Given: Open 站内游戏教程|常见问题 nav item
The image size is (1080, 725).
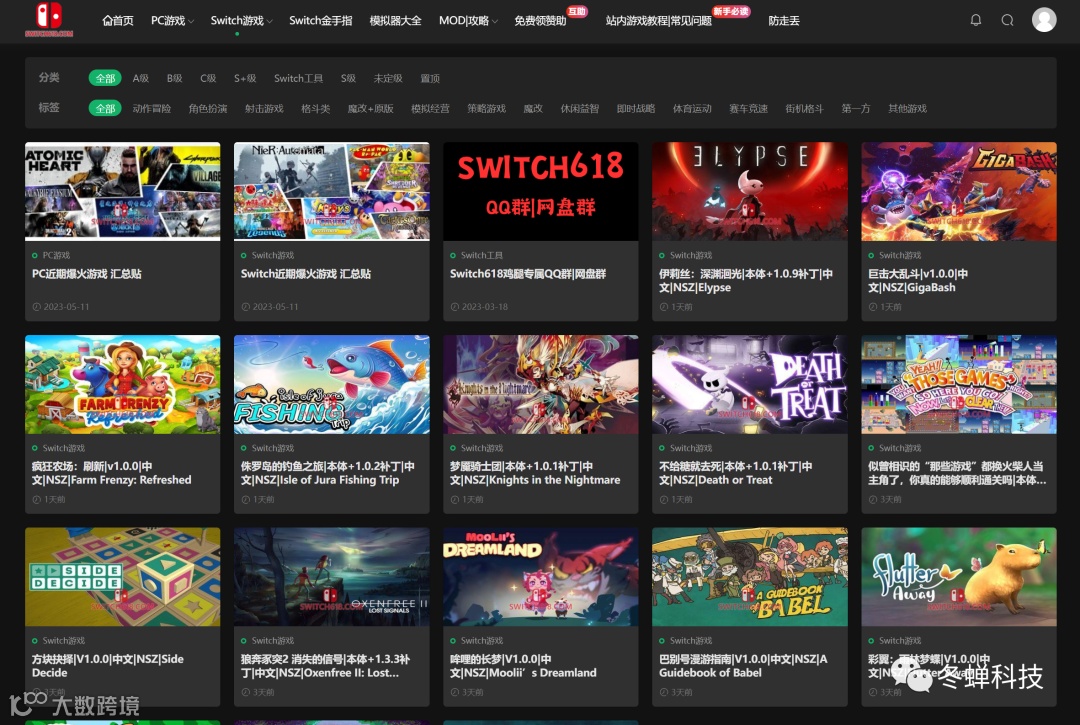Looking at the screenshot, I should [x=658, y=21].
